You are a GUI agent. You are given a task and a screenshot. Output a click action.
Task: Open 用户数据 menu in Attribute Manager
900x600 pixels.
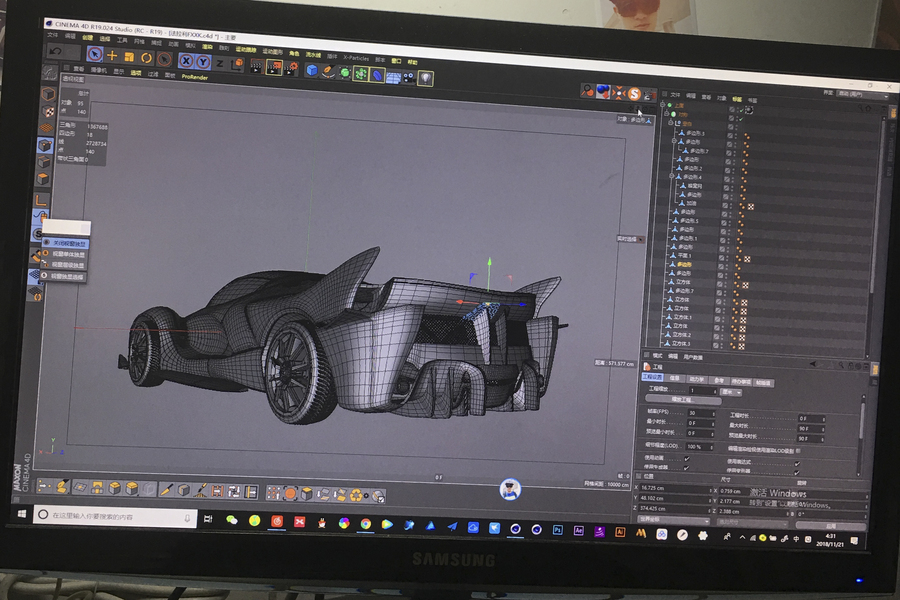tap(693, 357)
